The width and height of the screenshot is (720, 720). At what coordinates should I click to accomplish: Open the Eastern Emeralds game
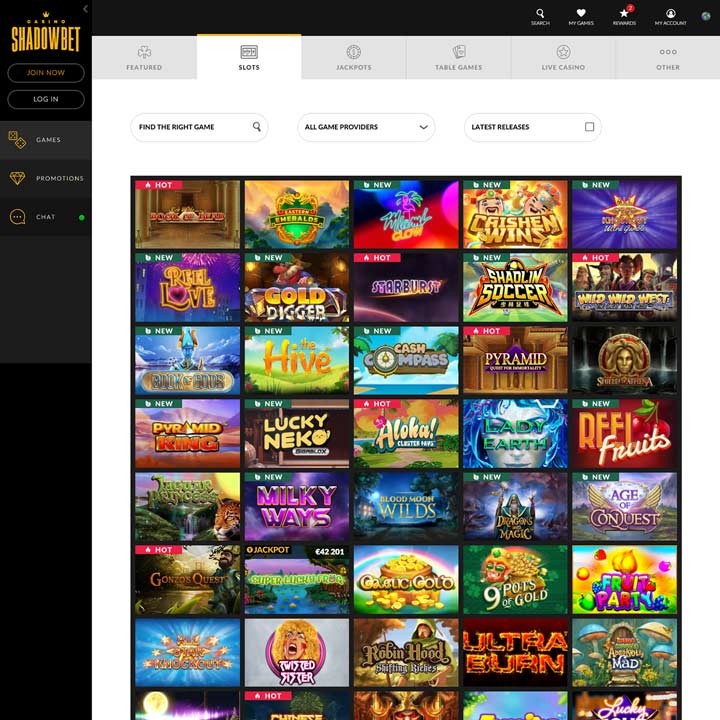(x=297, y=214)
